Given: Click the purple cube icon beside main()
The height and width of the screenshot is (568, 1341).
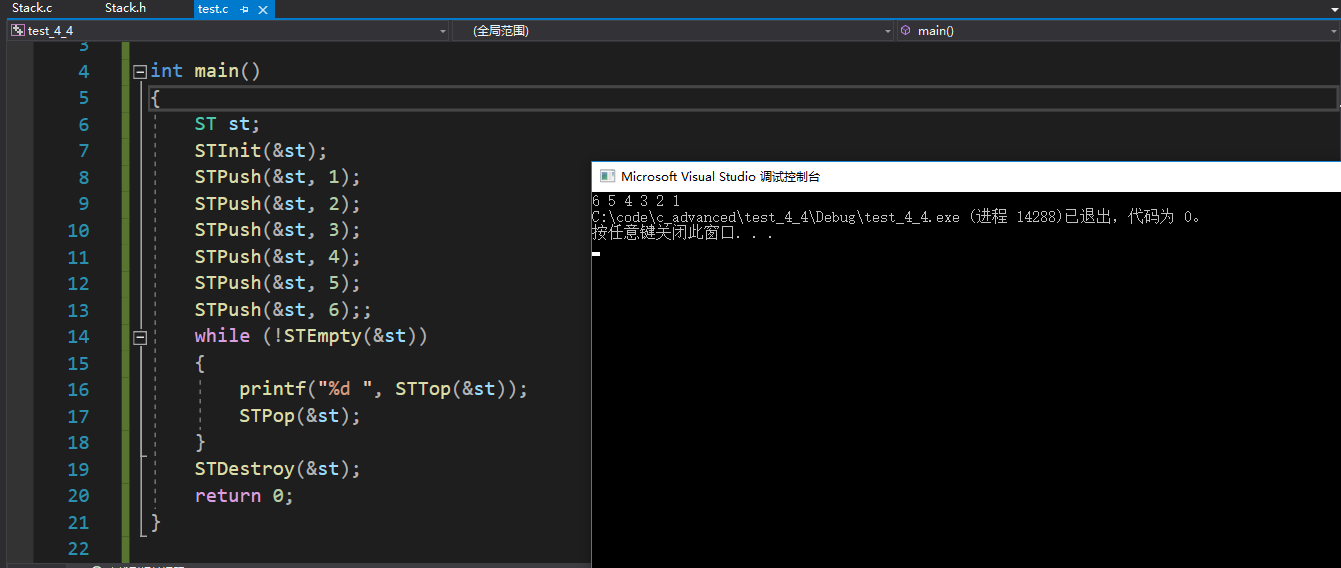Looking at the screenshot, I should click(906, 31).
